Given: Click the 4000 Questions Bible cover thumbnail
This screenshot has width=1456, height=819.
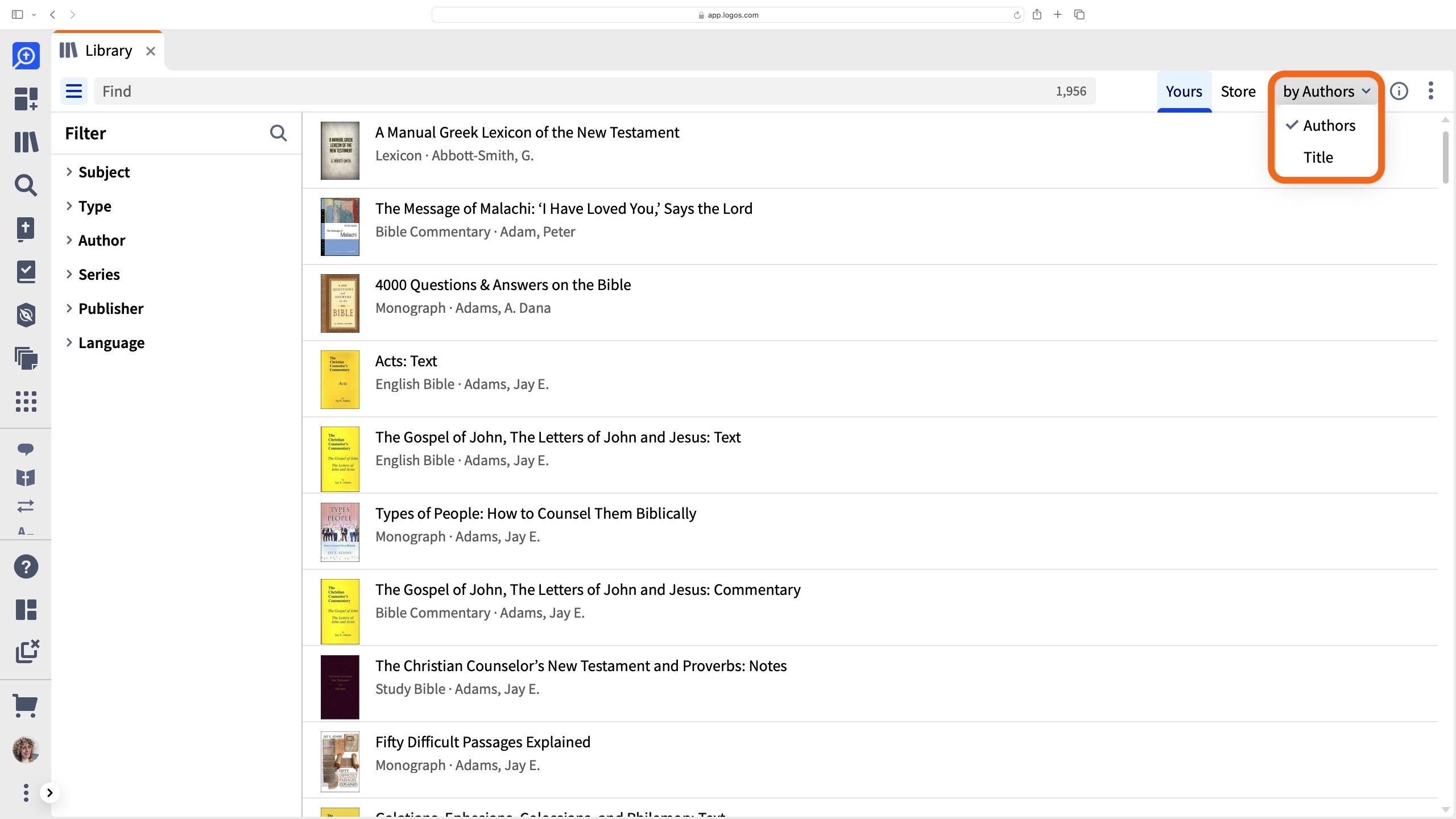Looking at the screenshot, I should (340, 303).
